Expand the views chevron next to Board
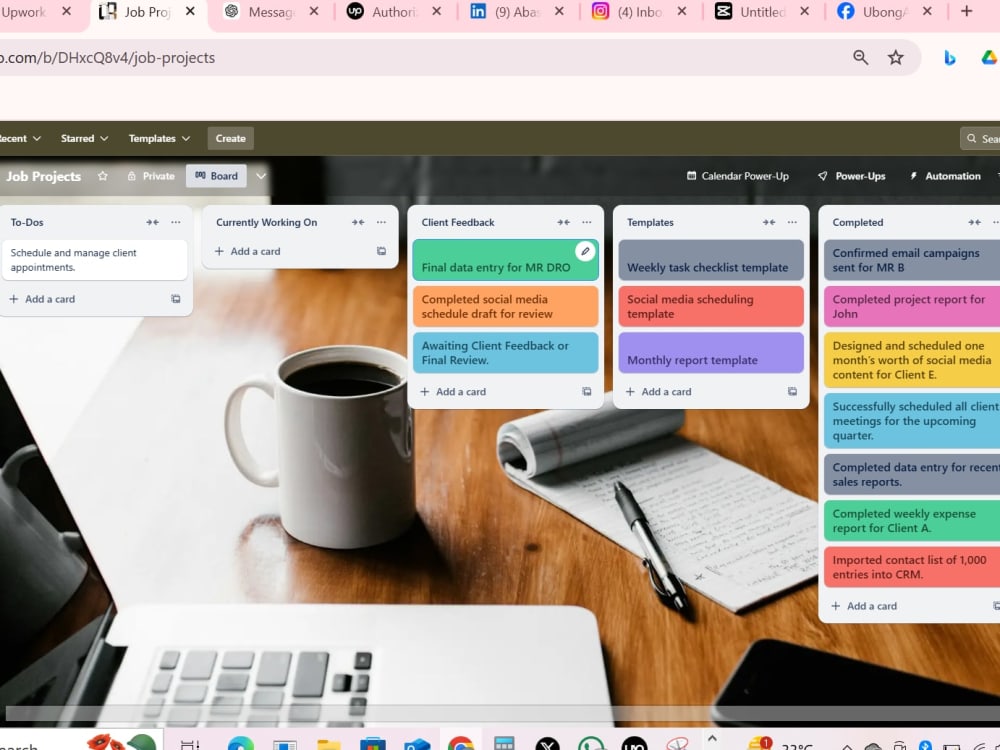Screen dimensions: 1000x750 coord(261,176)
